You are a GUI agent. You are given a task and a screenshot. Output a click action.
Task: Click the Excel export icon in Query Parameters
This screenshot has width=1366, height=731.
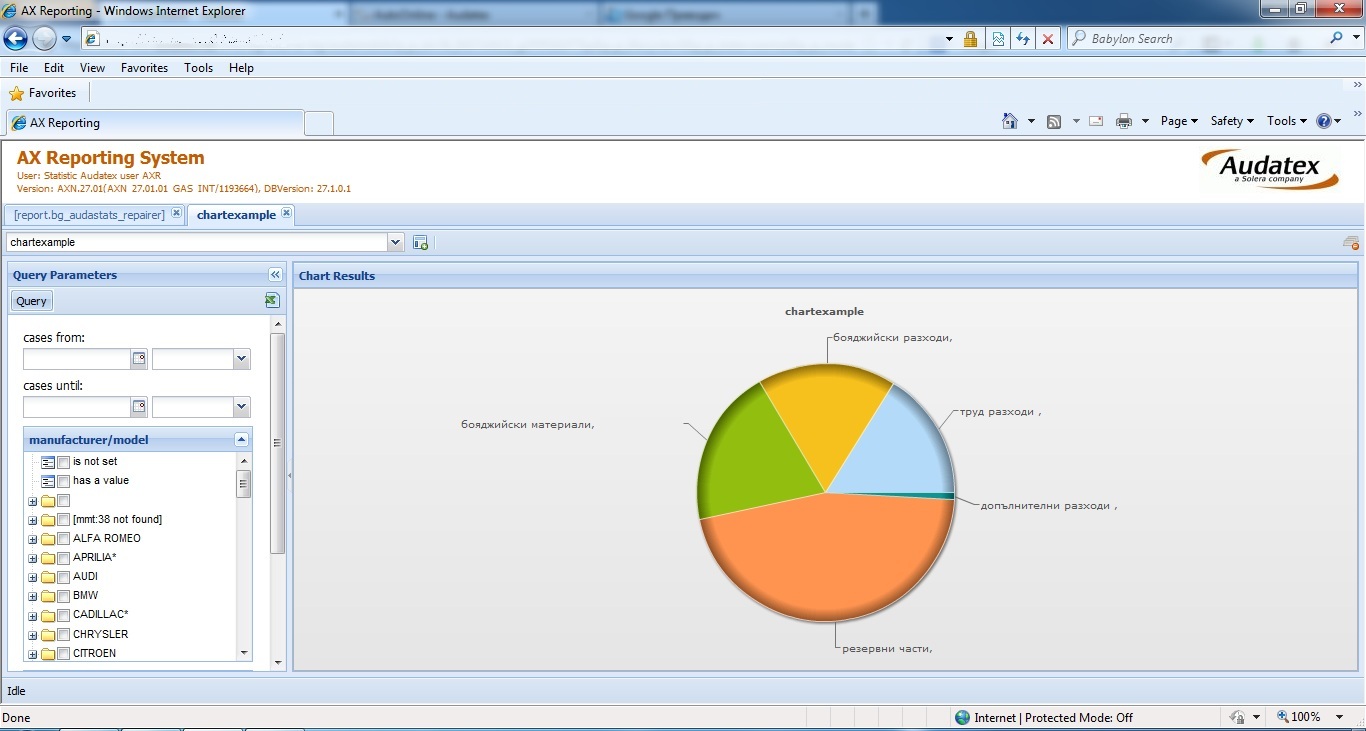point(271,300)
